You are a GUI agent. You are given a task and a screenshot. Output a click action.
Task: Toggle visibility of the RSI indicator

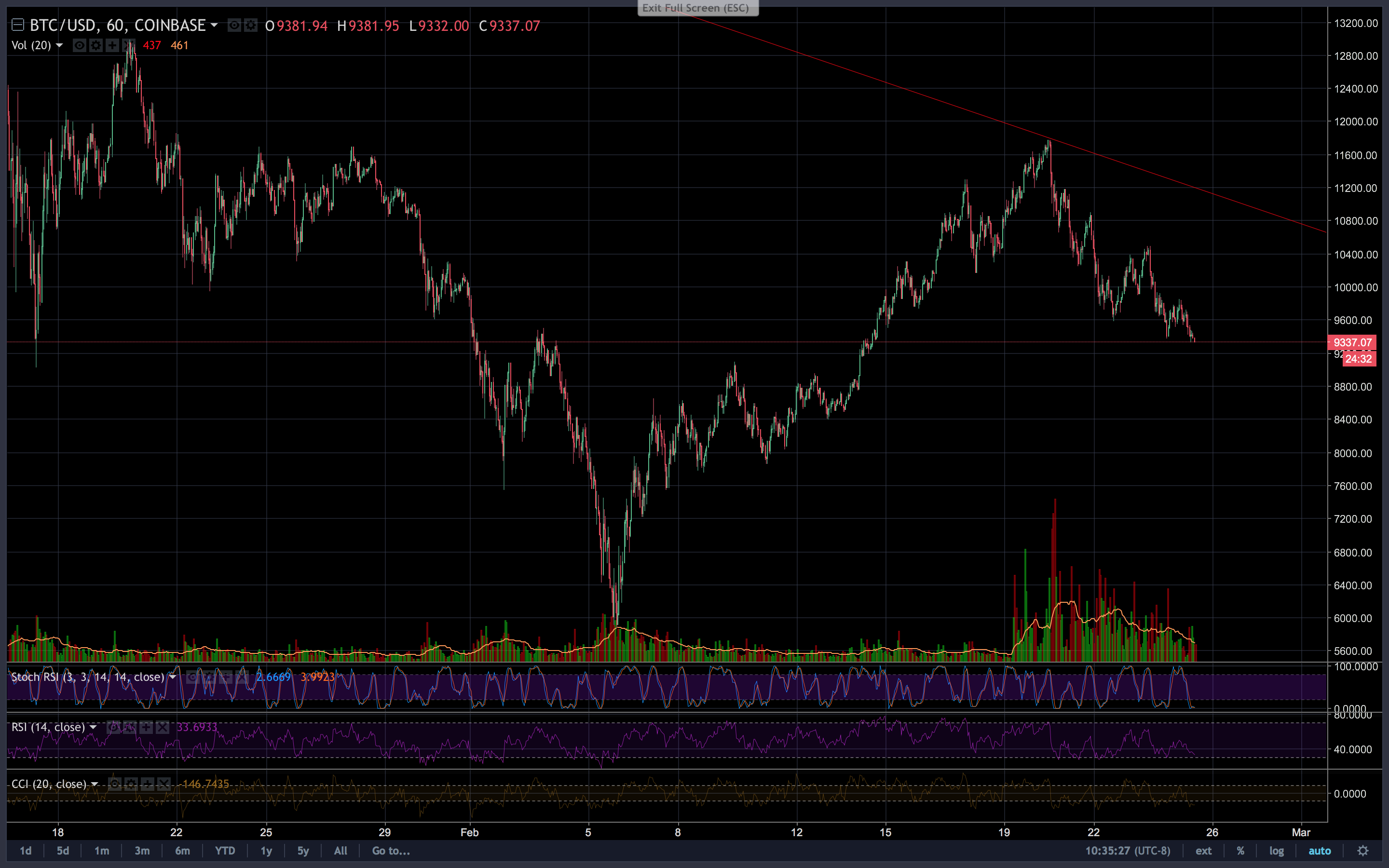[113, 727]
